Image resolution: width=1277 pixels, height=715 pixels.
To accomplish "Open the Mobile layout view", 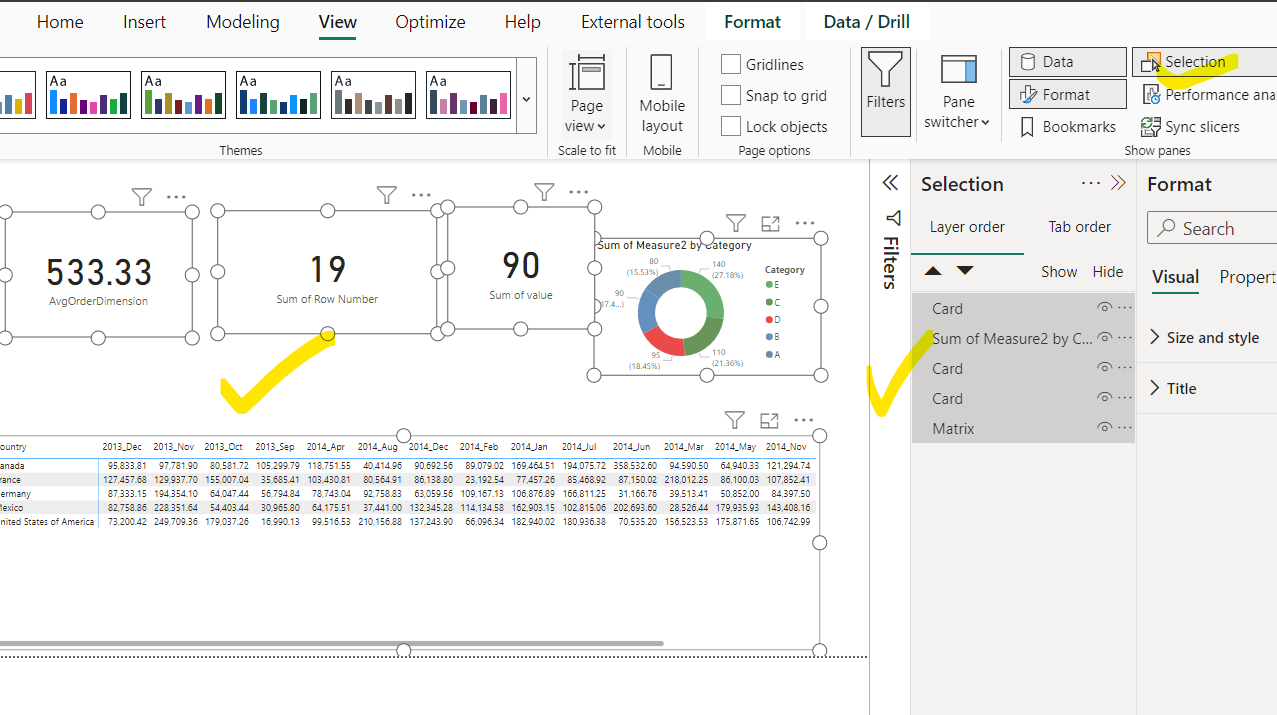I will click(x=662, y=94).
